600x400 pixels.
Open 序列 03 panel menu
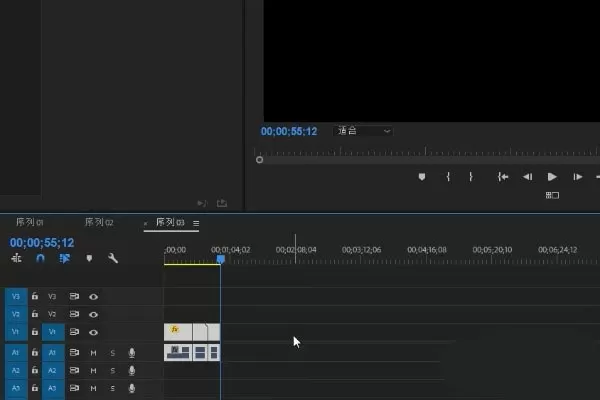(x=196, y=223)
